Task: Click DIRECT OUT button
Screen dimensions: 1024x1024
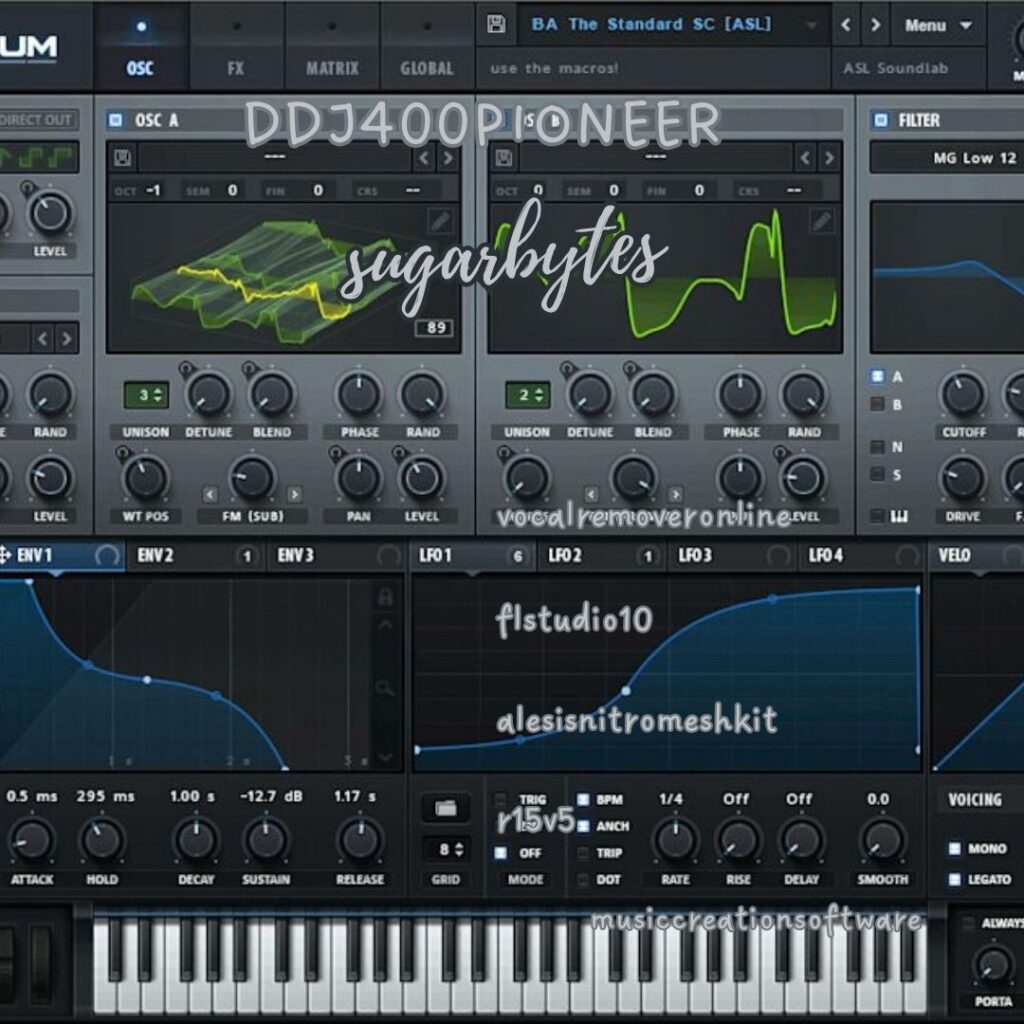Action: (x=37, y=120)
